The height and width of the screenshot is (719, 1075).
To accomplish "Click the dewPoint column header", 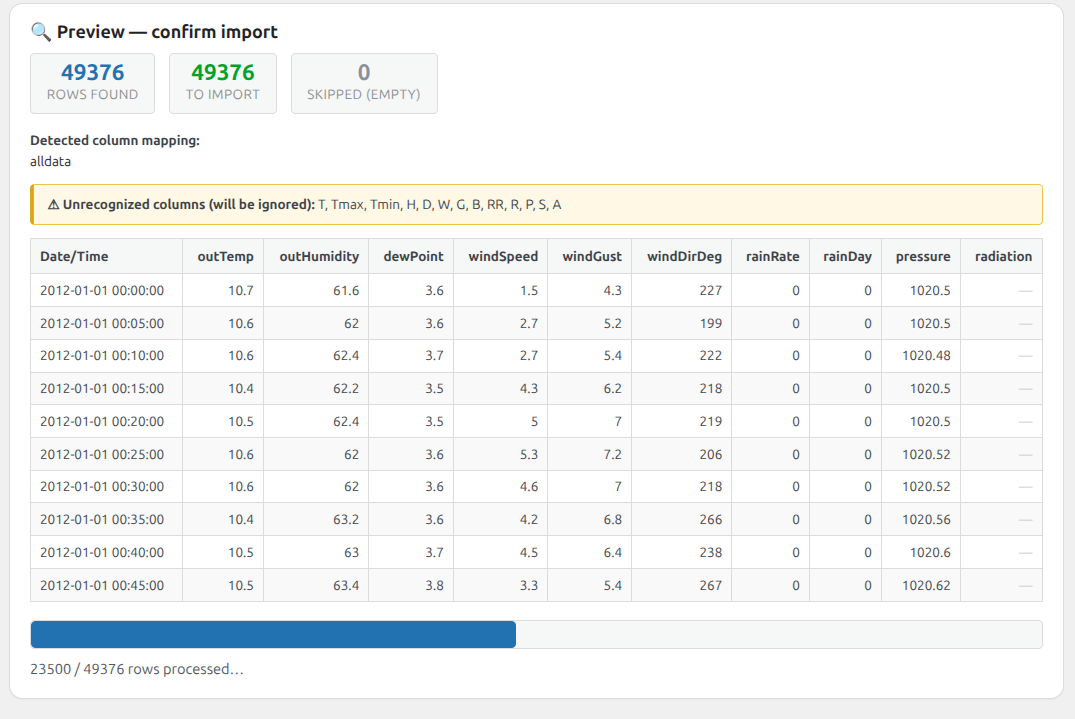I will pyautogui.click(x=413, y=256).
